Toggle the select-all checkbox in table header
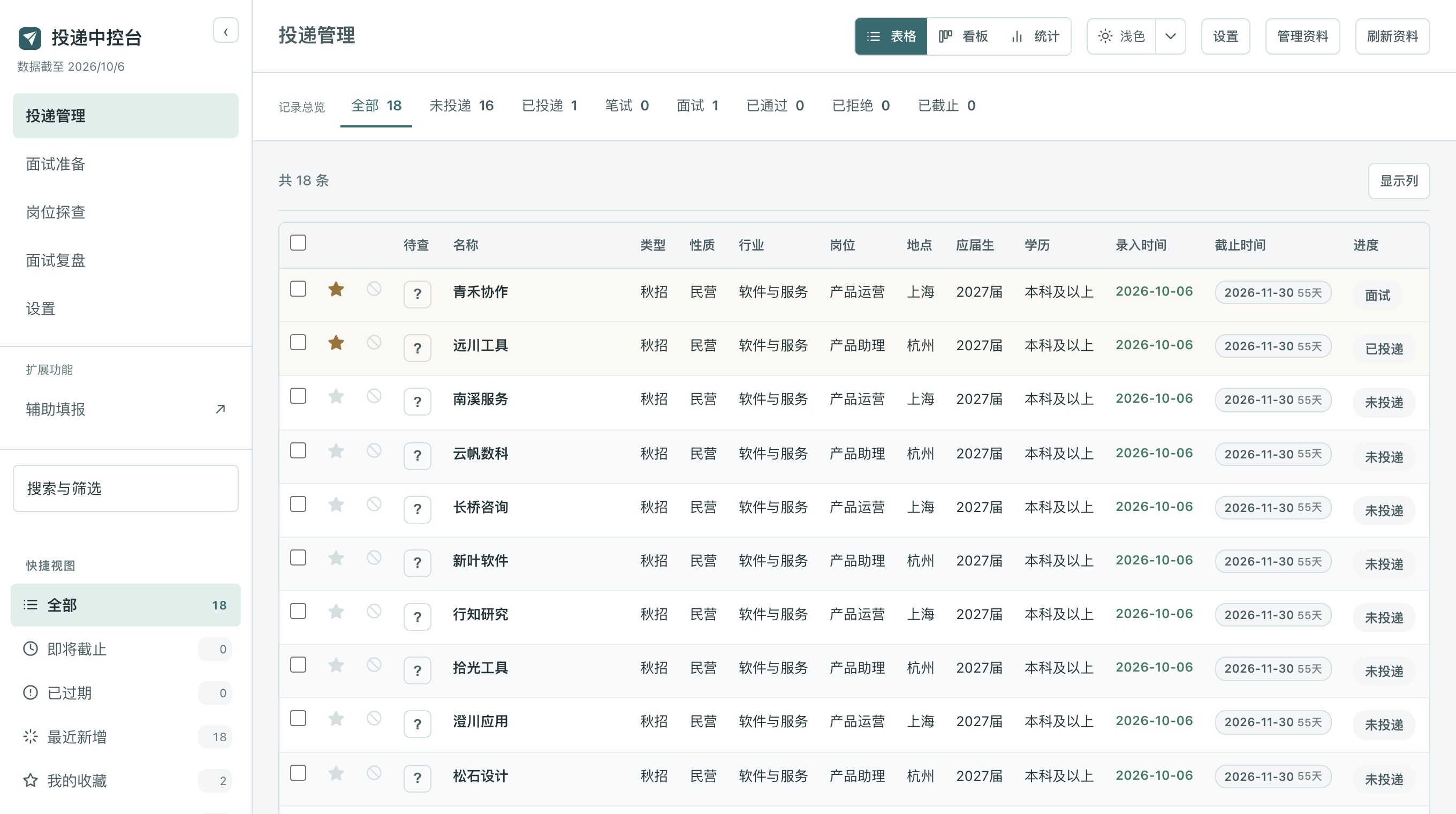 (x=298, y=243)
